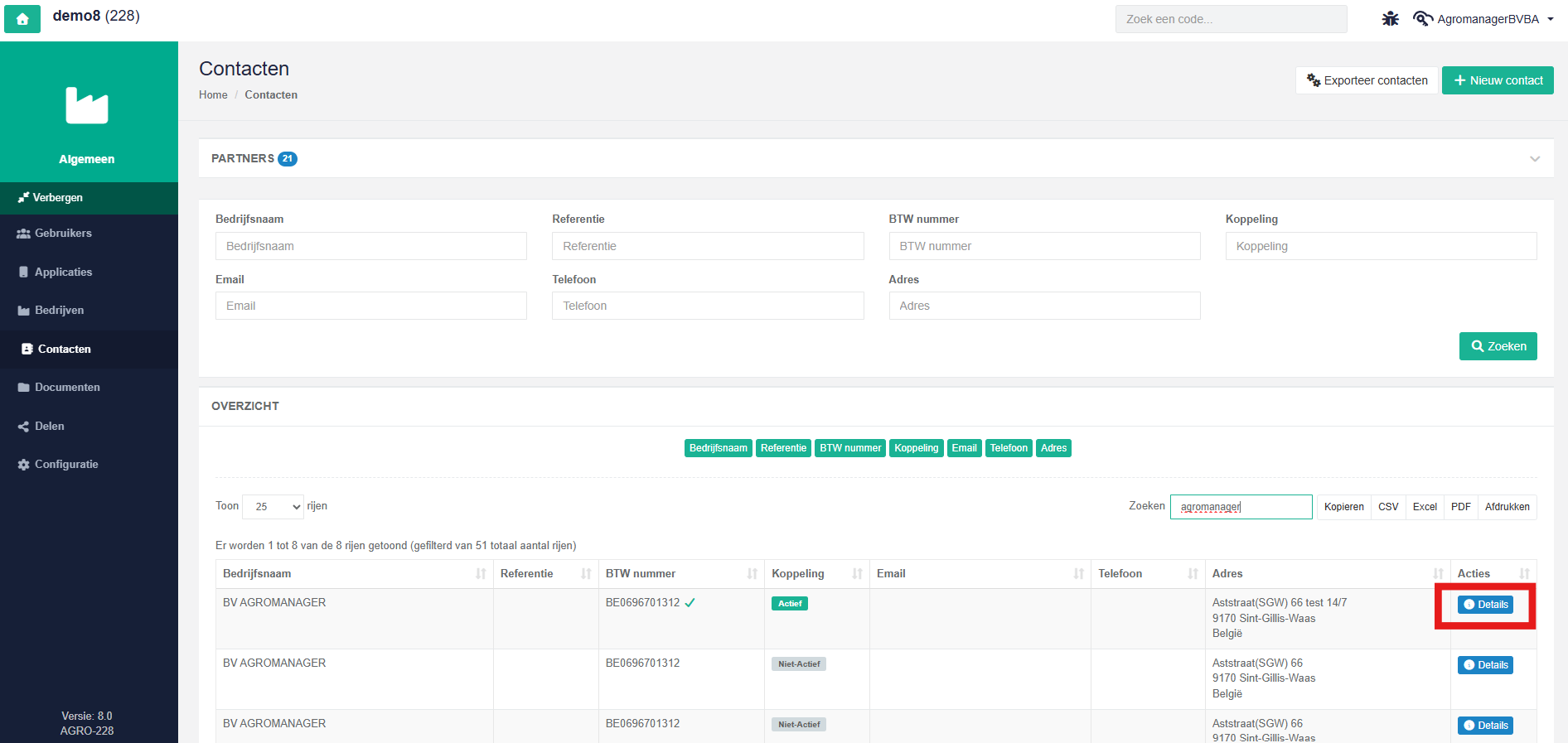Screen dimensions: 1568x743
Task: Click the green Zoeken search button
Action: [1498, 346]
